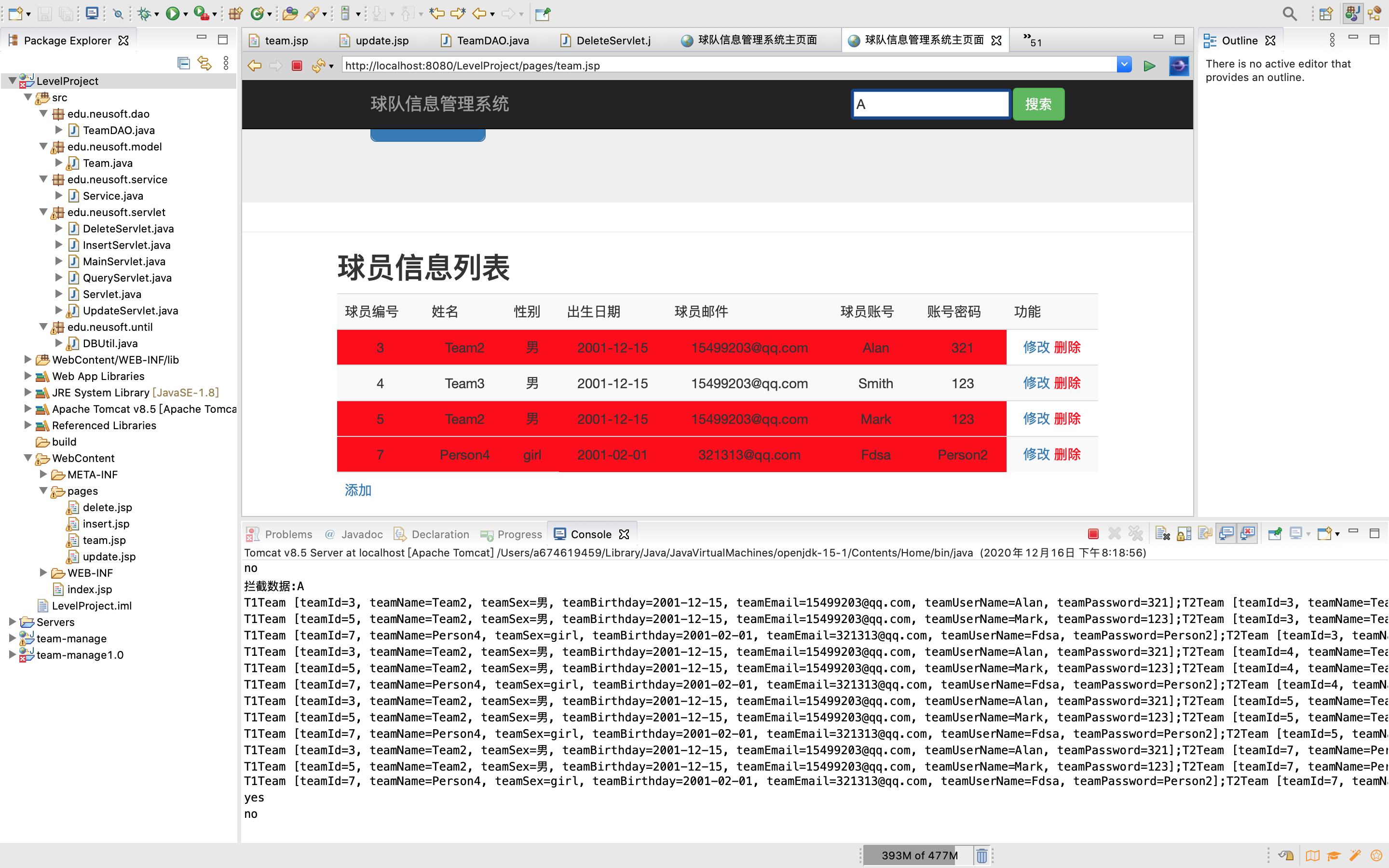The width and height of the screenshot is (1389, 868).
Task: Stop page loading in internal browser
Action: (297, 66)
